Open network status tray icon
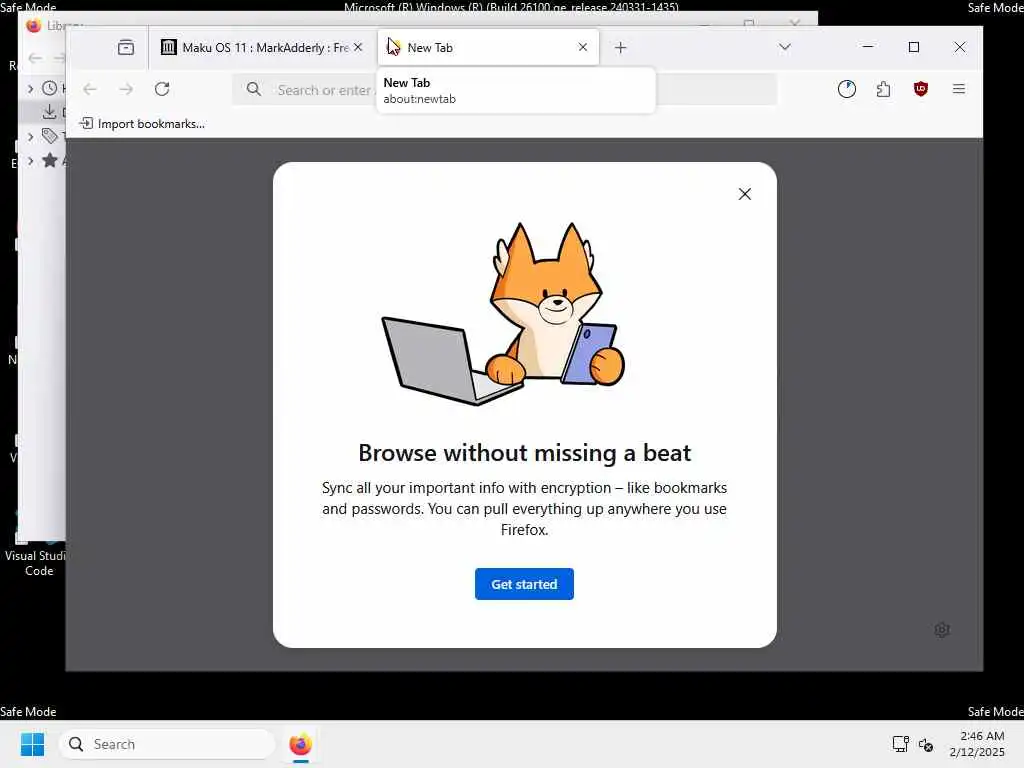 [900, 744]
